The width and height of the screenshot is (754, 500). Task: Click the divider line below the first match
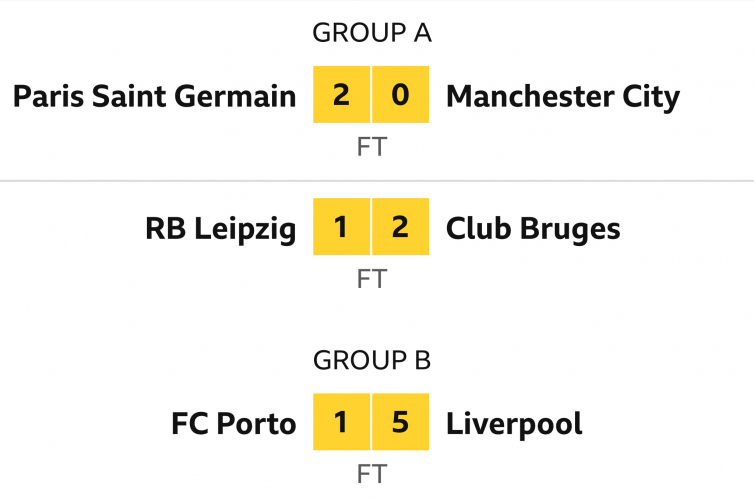pyautogui.click(x=377, y=181)
